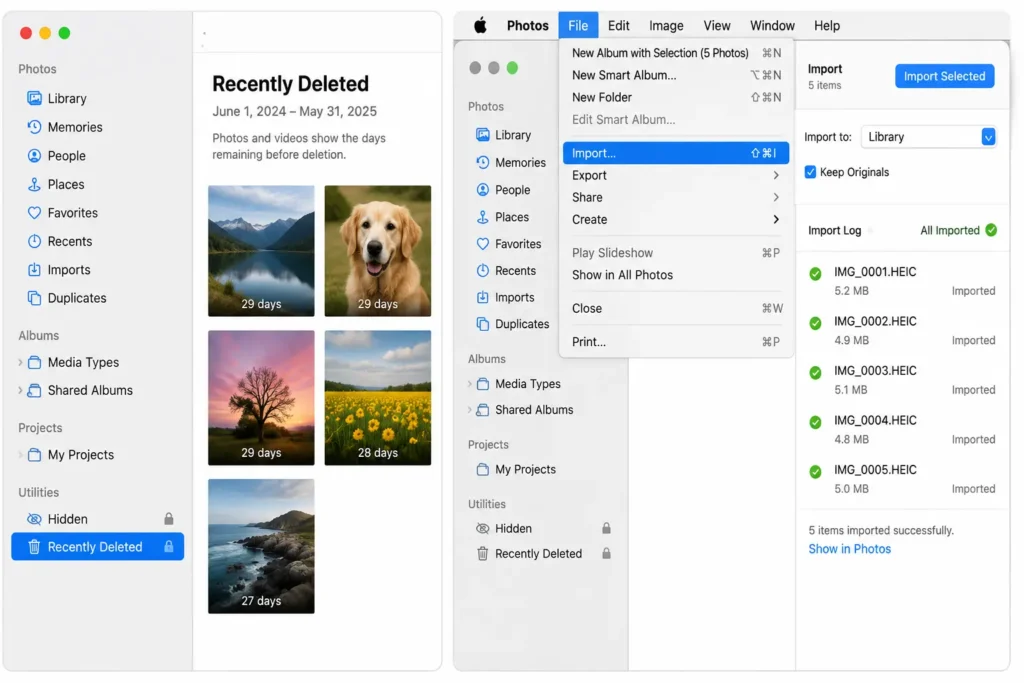The width and height of the screenshot is (1024, 683).
Task: Click the Photos app menu
Action: point(528,25)
